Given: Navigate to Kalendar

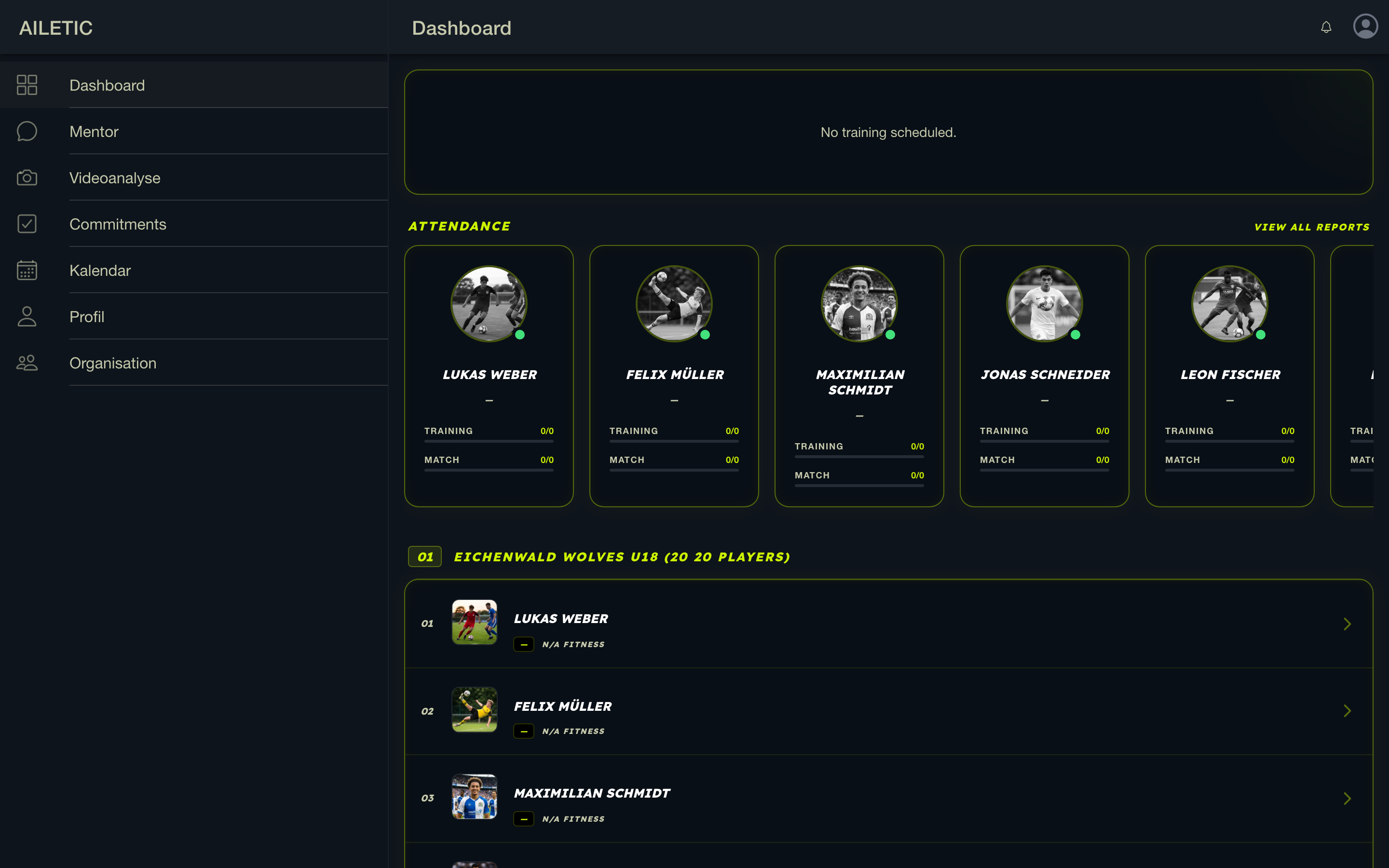Looking at the screenshot, I should (x=194, y=270).
